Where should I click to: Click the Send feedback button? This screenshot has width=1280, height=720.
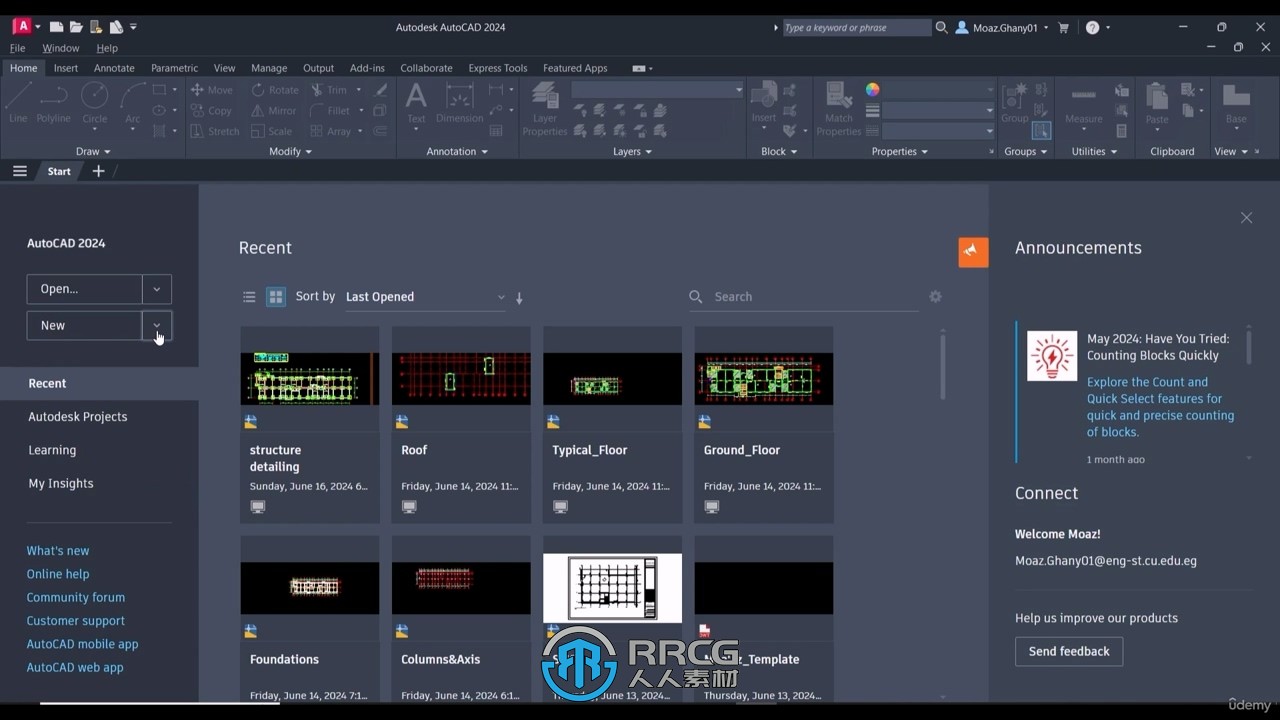pyautogui.click(x=1069, y=651)
